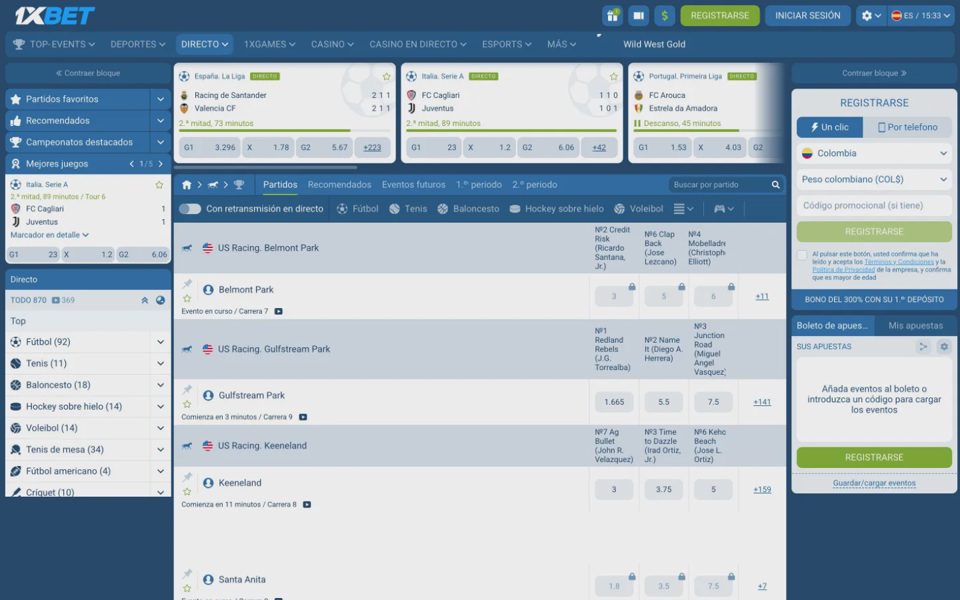Image resolution: width=960 pixels, height=600 pixels.
Task: Open the gift bonus icon in header
Action: [x=612, y=16]
